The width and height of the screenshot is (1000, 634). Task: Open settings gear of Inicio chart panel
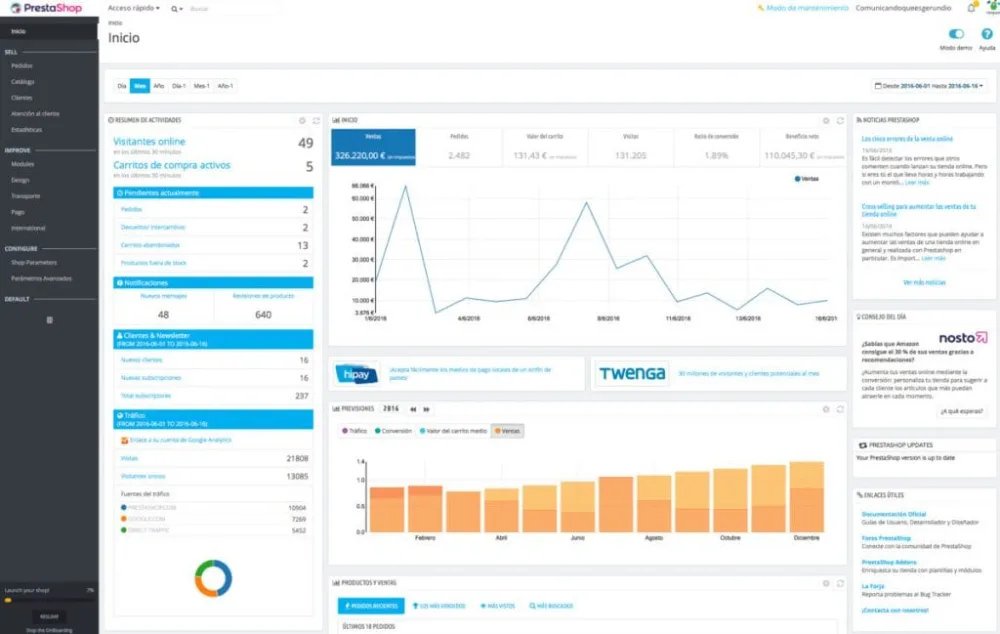tap(826, 120)
